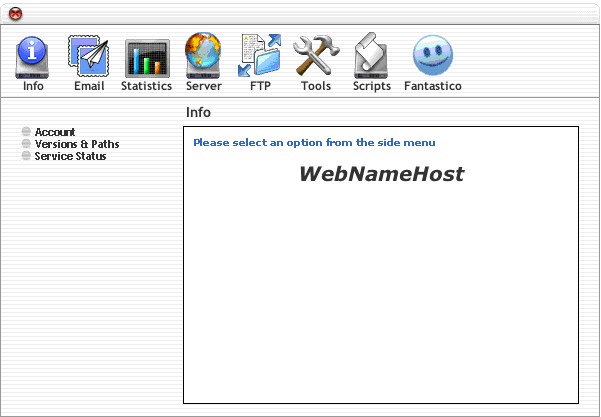Viewport: 601px width, 417px height.
Task: Open the FTP folder transfer icon
Action: (259, 57)
